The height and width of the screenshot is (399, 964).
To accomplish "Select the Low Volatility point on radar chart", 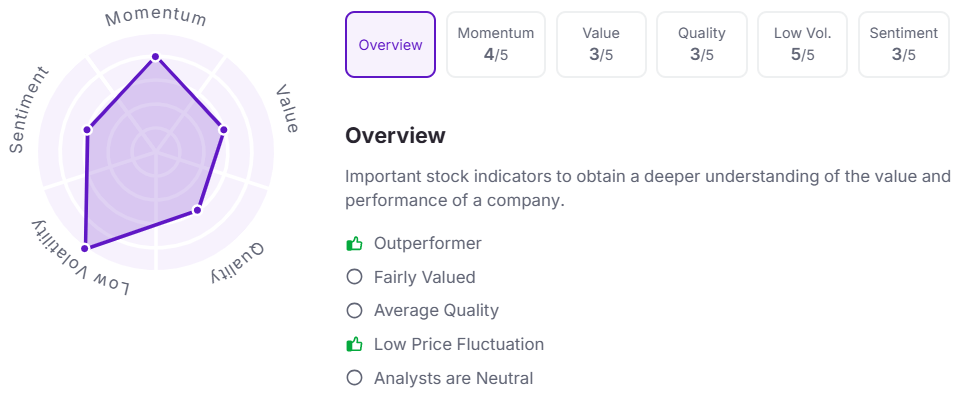I will [x=85, y=248].
